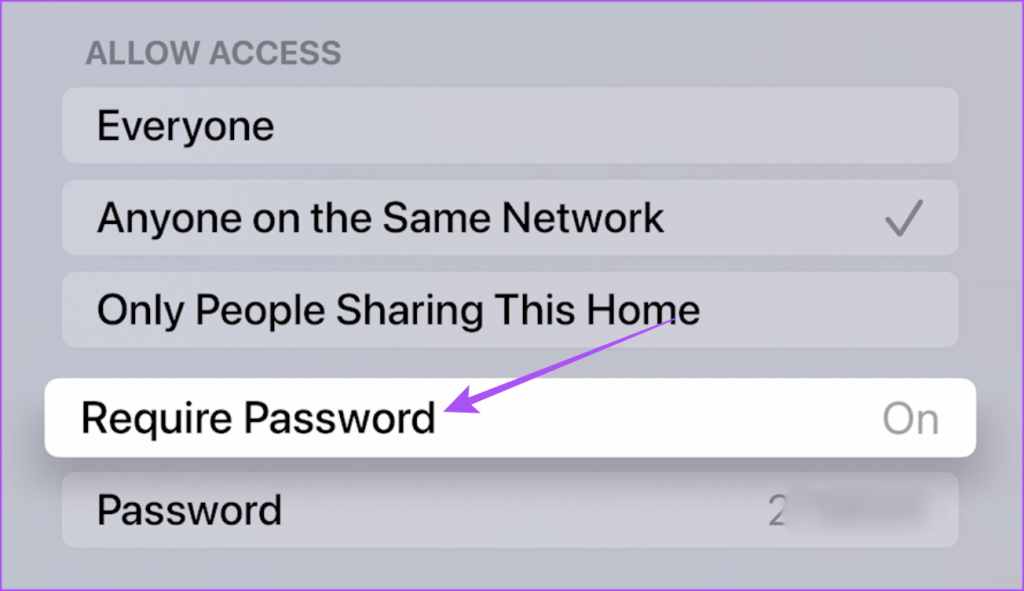The height and width of the screenshot is (591, 1024).
Task: Click the checkmark beside Same Network
Action: (x=904, y=217)
